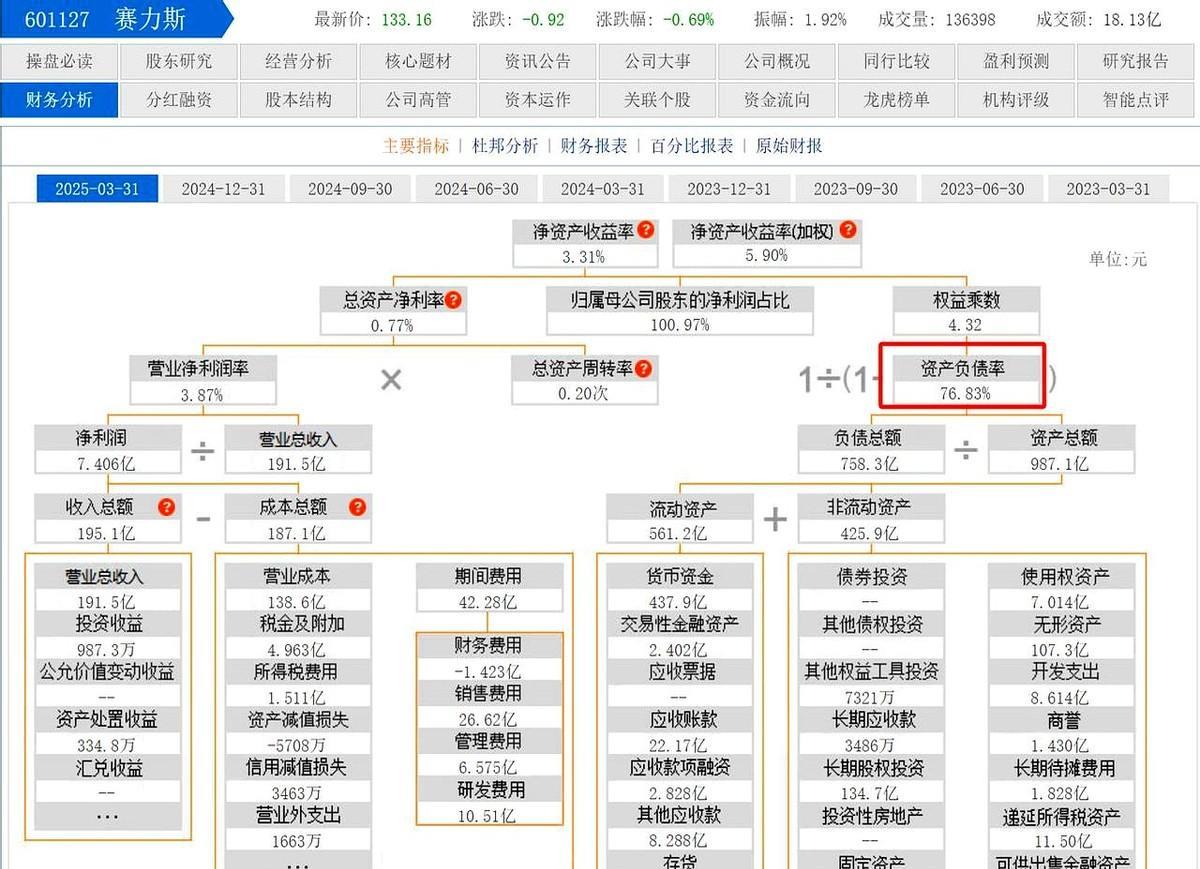Click the 负债总额 node
The image size is (1200, 869).
[x=871, y=450]
